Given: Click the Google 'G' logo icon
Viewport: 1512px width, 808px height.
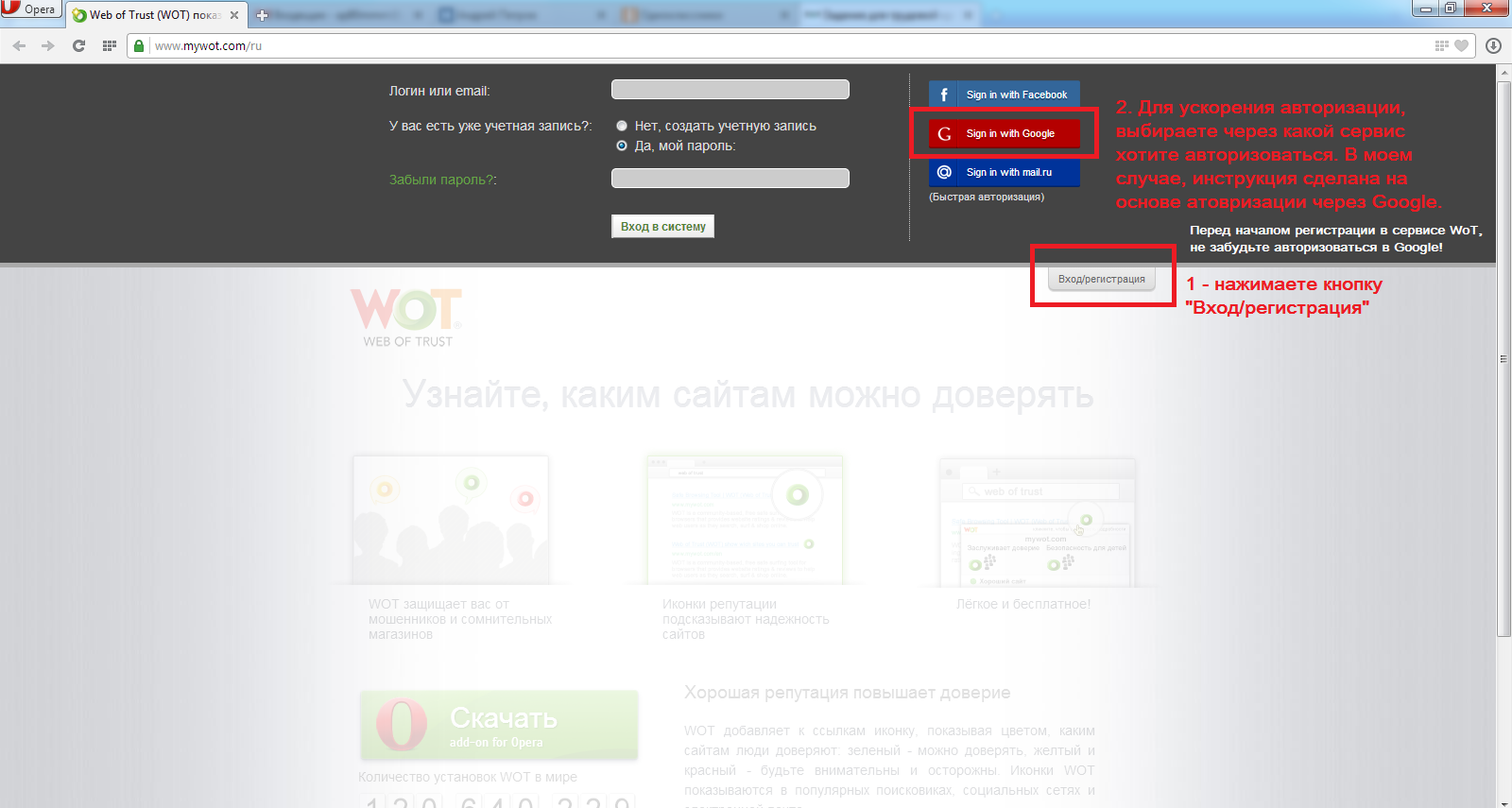Looking at the screenshot, I should (x=943, y=133).
